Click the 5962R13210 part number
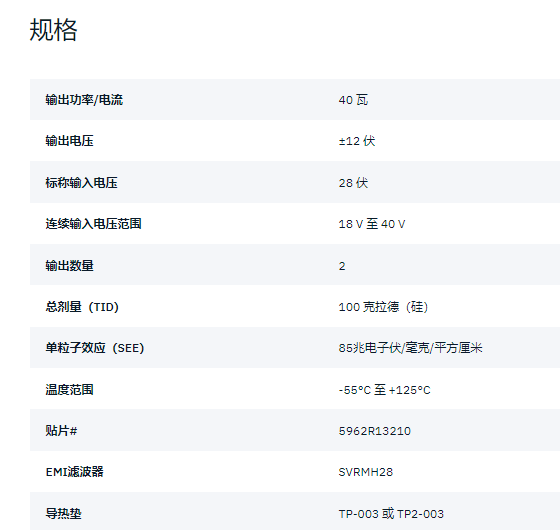Screen dimensions: 560x530 (x=375, y=431)
